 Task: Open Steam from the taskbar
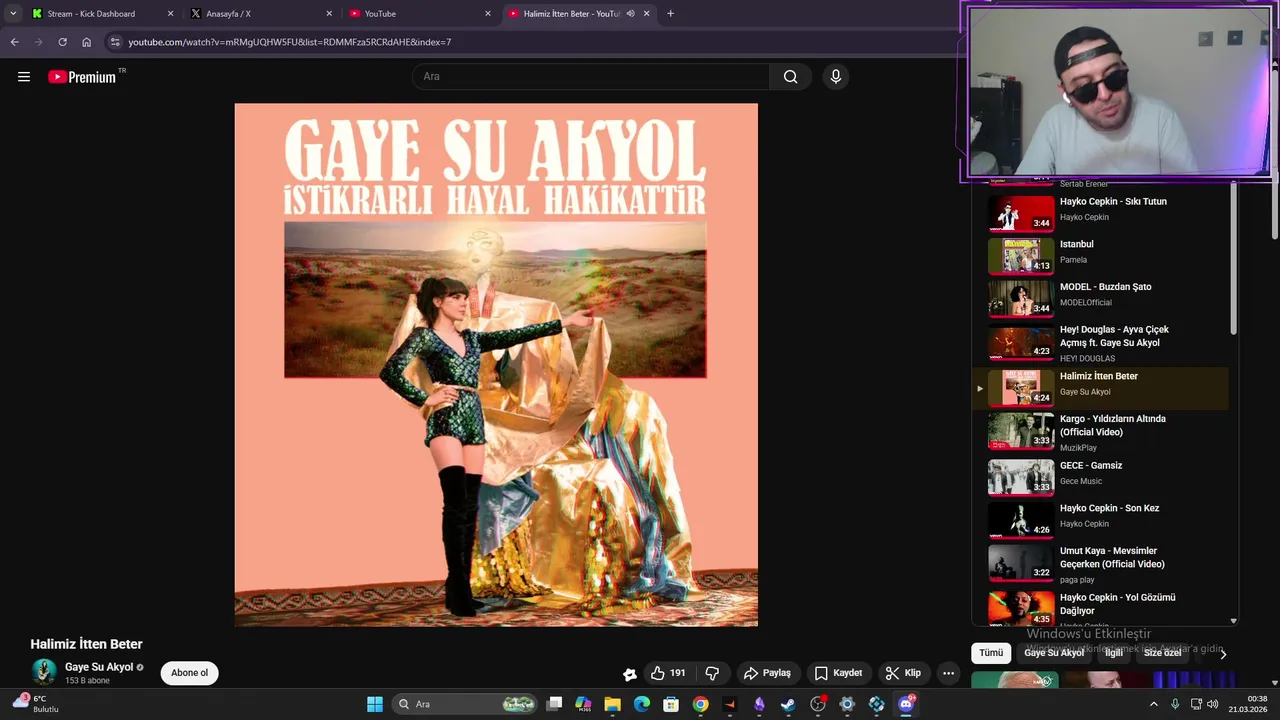[x=788, y=704]
